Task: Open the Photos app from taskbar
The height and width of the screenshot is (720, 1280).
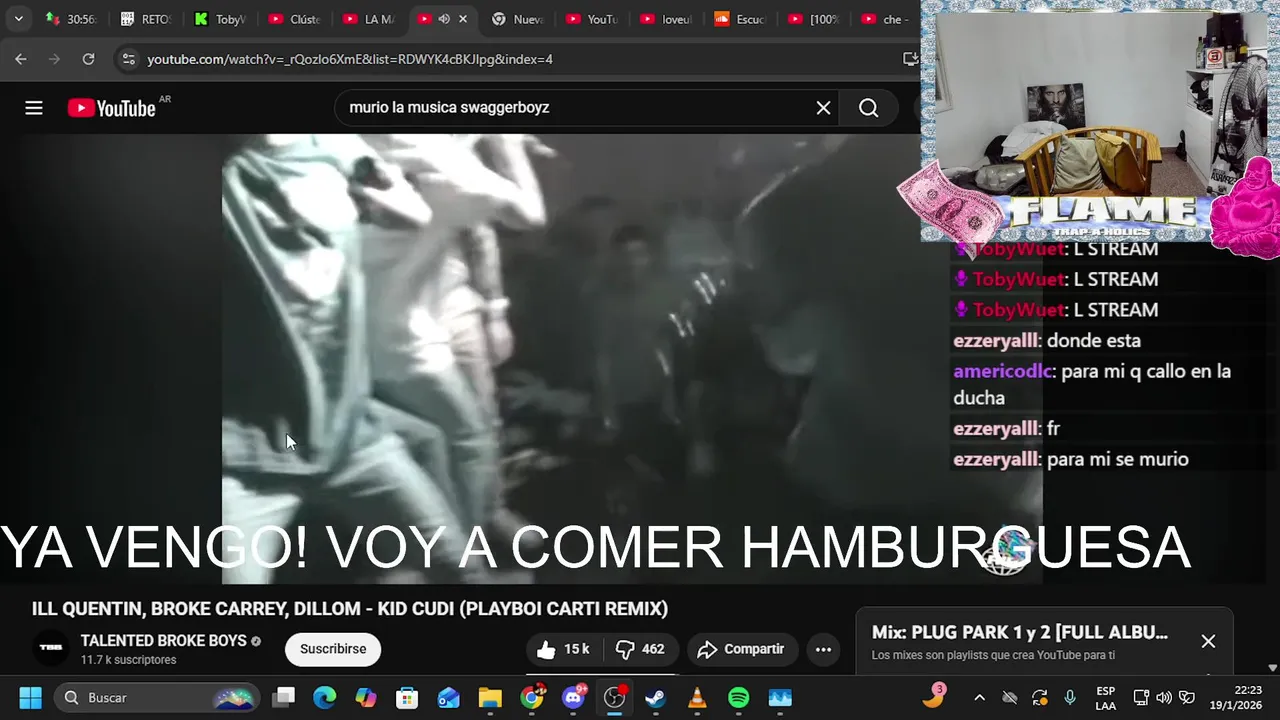Action: coord(780,697)
